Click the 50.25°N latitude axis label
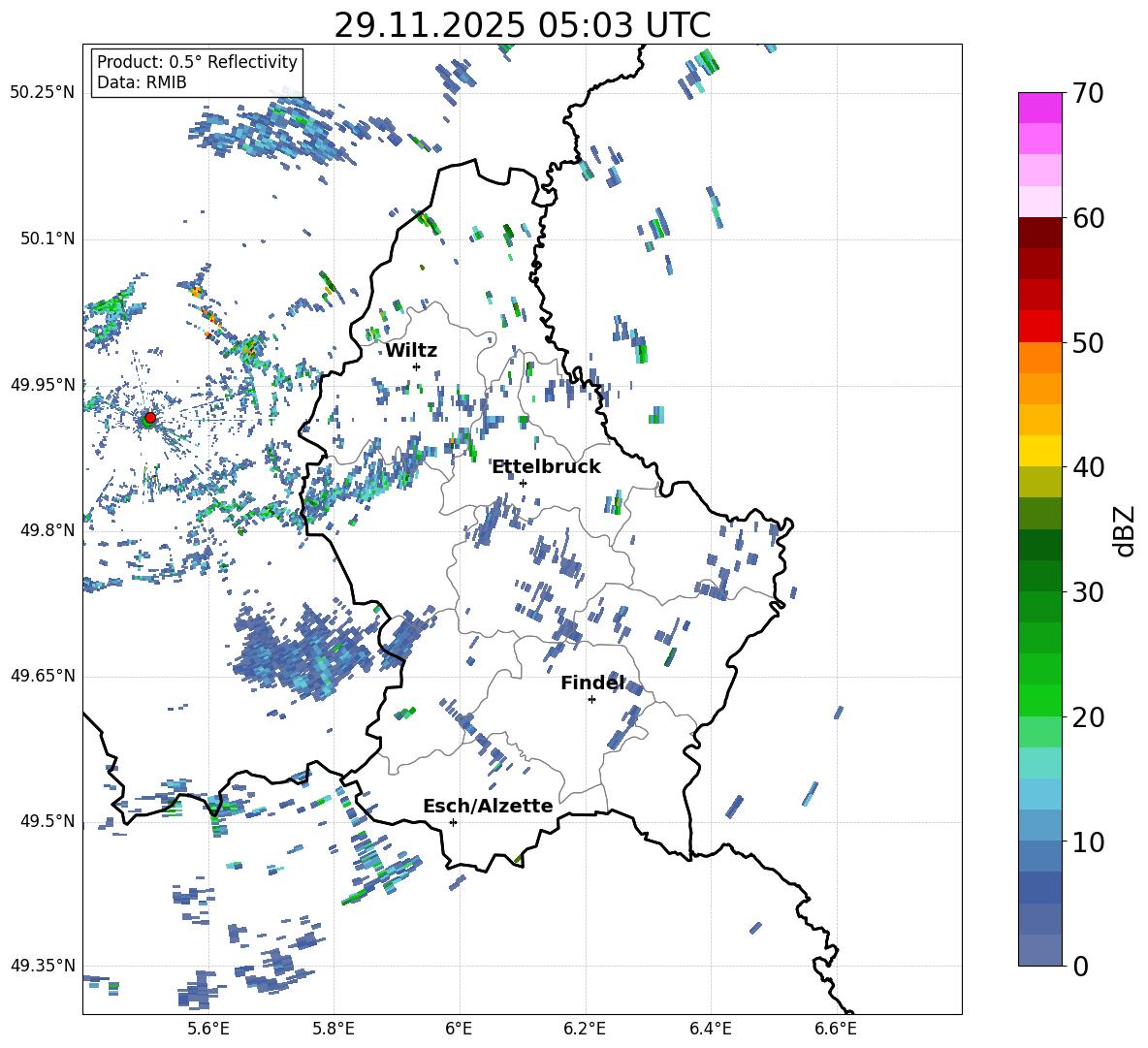This screenshot has height=1048, width=1148. click(43, 93)
